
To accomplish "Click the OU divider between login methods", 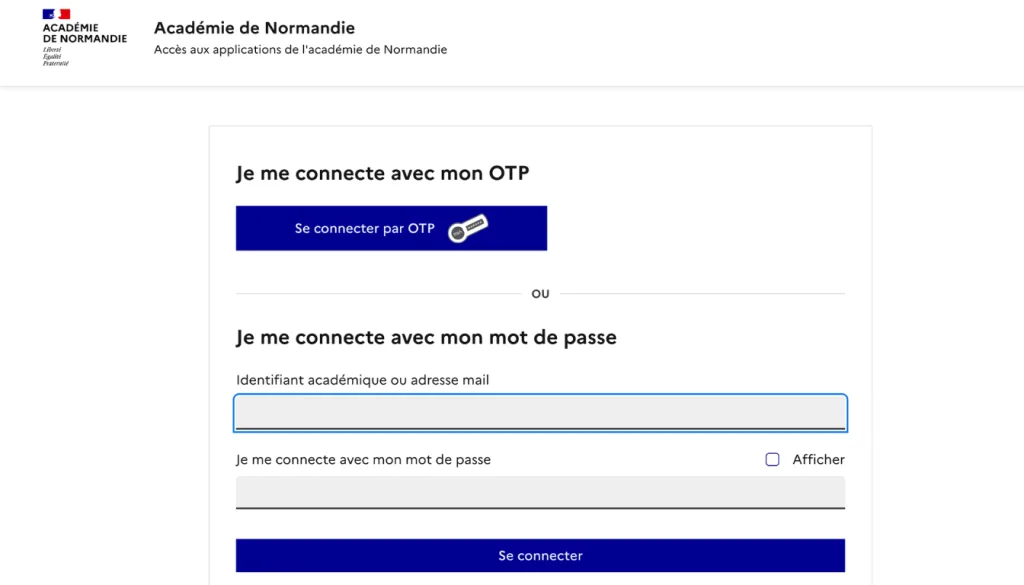I will (x=540, y=293).
